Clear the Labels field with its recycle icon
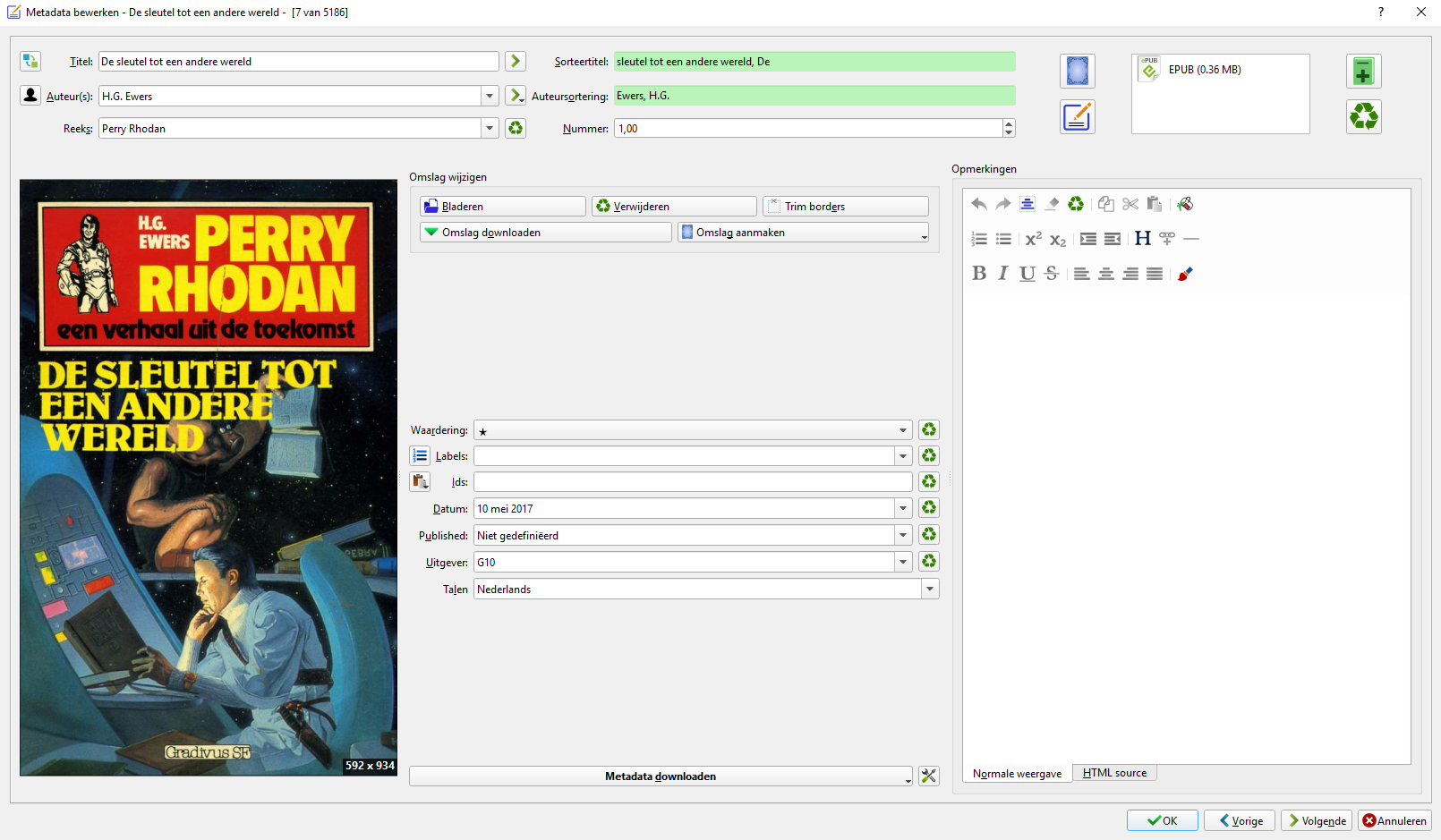 [x=929, y=456]
